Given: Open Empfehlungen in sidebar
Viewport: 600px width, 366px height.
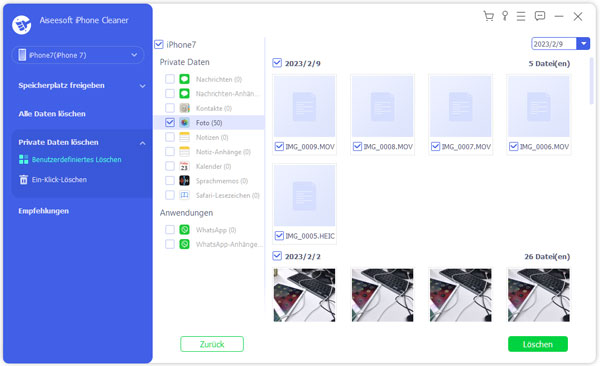Looking at the screenshot, I should [44, 211].
